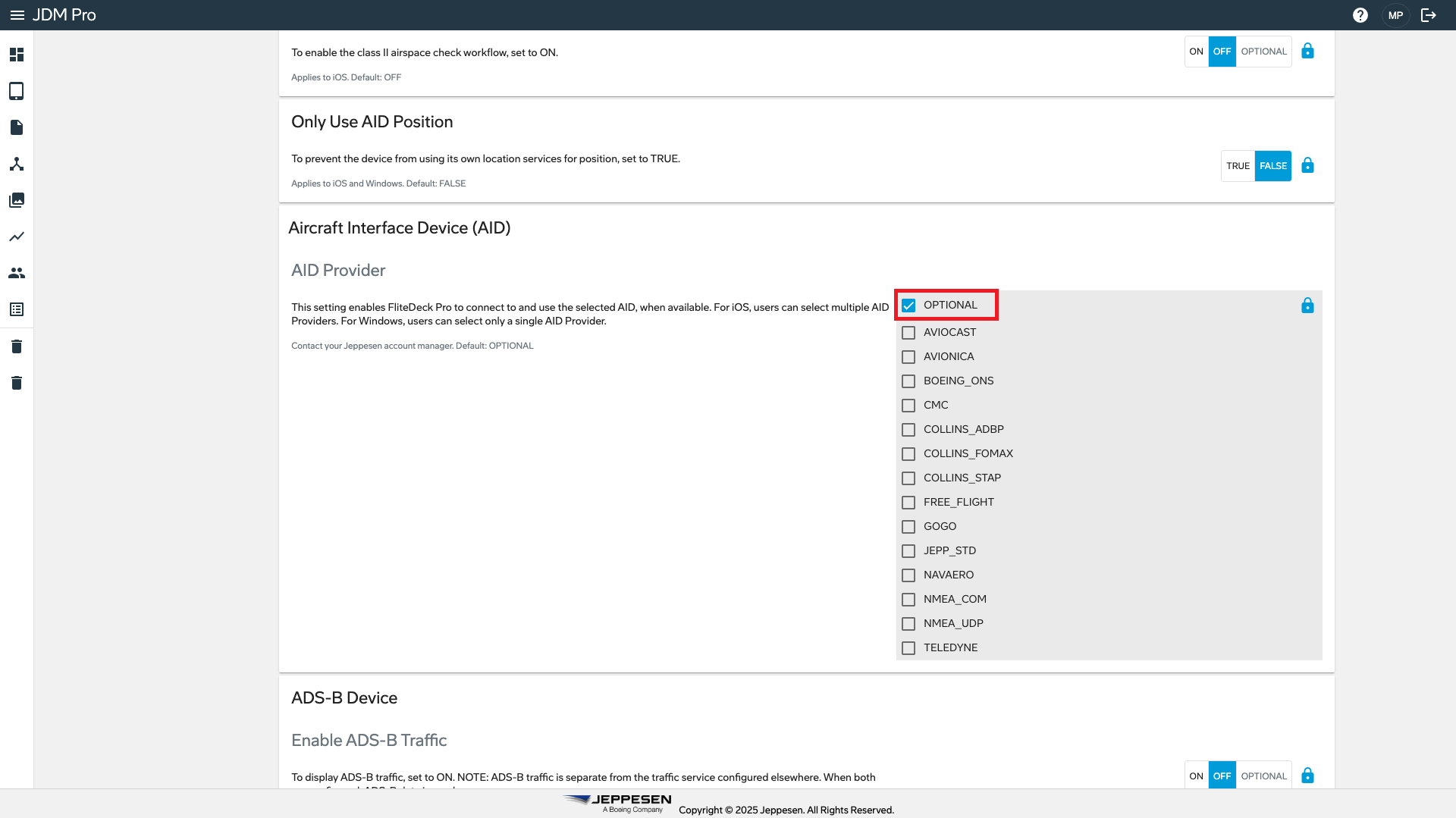
Task: Toggle lock for AID Provider setting
Action: coord(1307,306)
